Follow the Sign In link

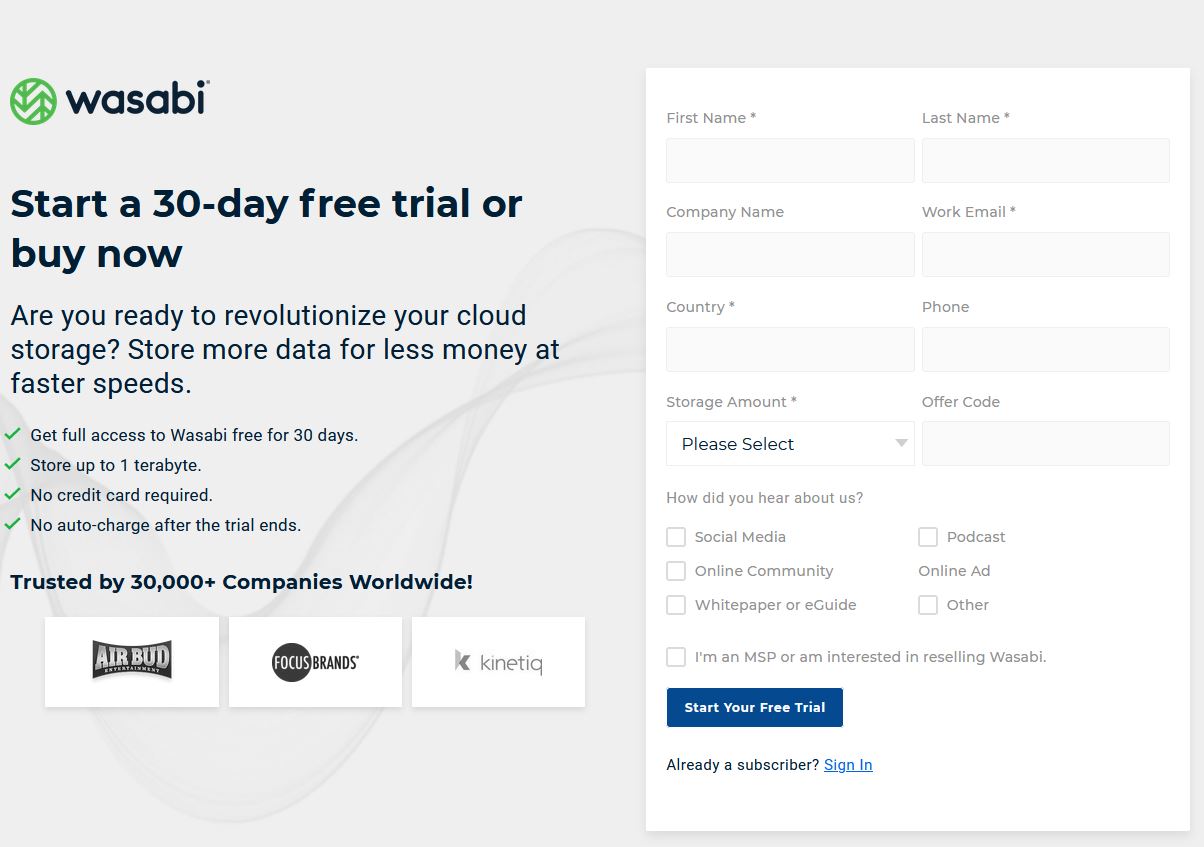tap(848, 765)
